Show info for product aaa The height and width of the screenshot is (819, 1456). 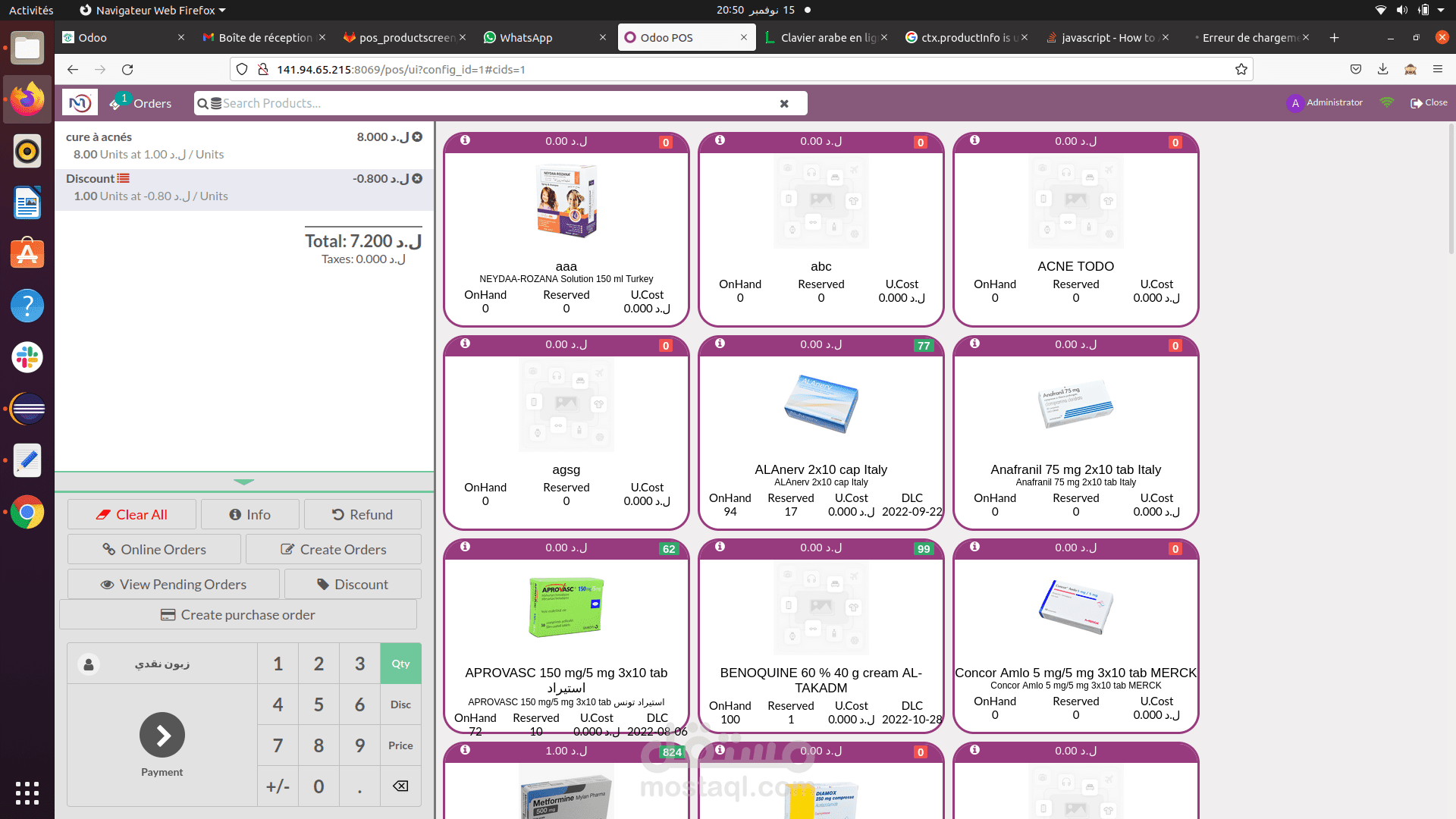click(465, 140)
